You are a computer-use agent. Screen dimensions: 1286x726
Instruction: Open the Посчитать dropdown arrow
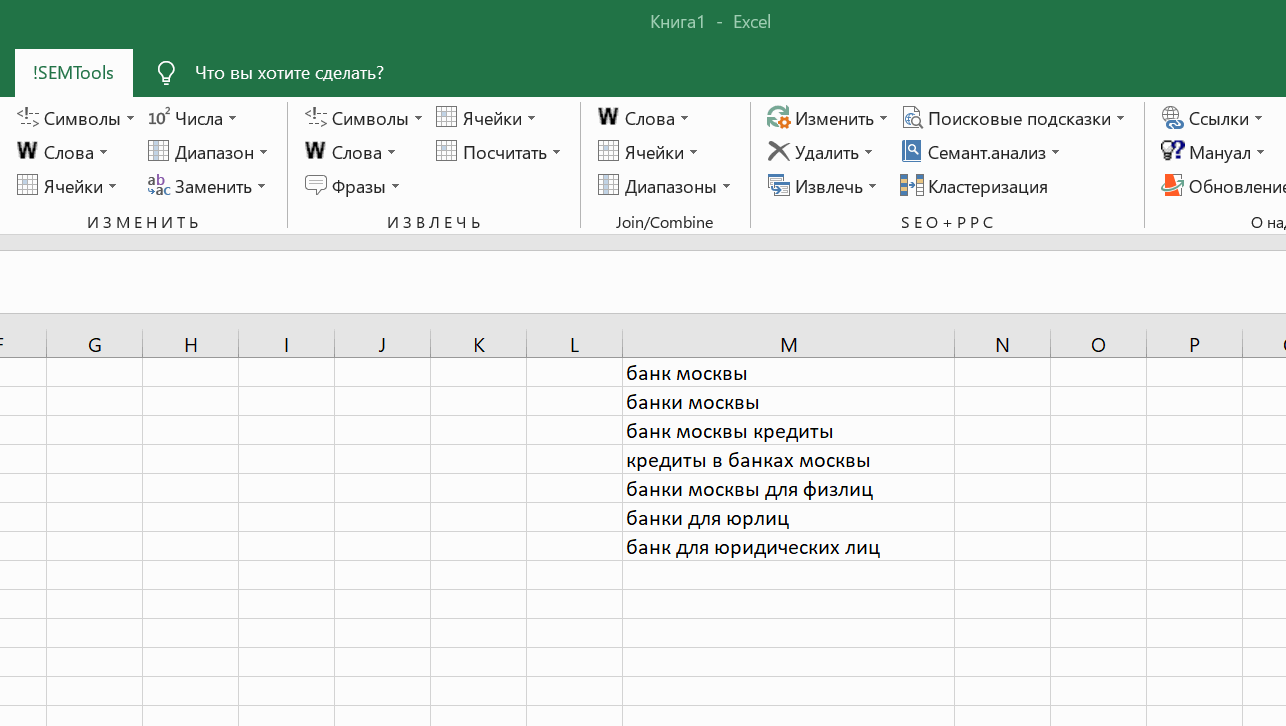pos(556,153)
